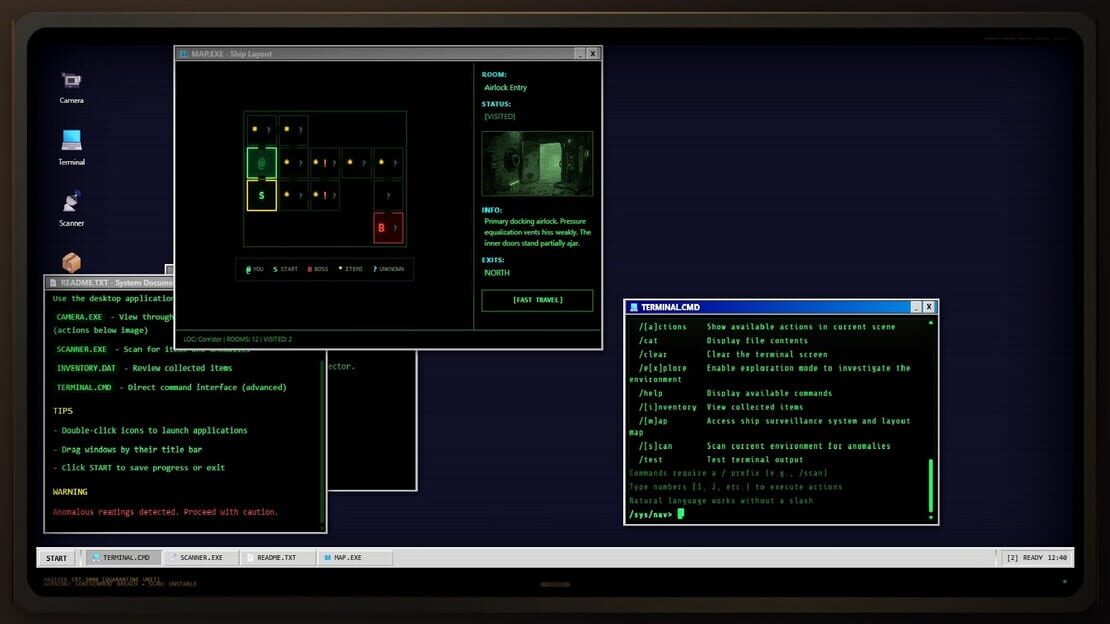Viewport: 1110px width, 624px height.
Task: Switch to MAP.EXE in the taskbar
Action: pyautogui.click(x=354, y=558)
